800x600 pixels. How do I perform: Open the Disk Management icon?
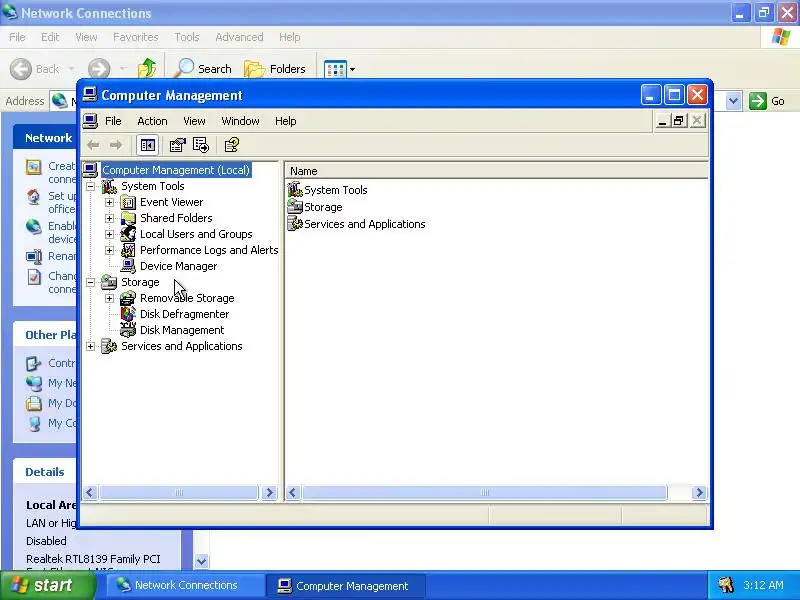point(128,330)
